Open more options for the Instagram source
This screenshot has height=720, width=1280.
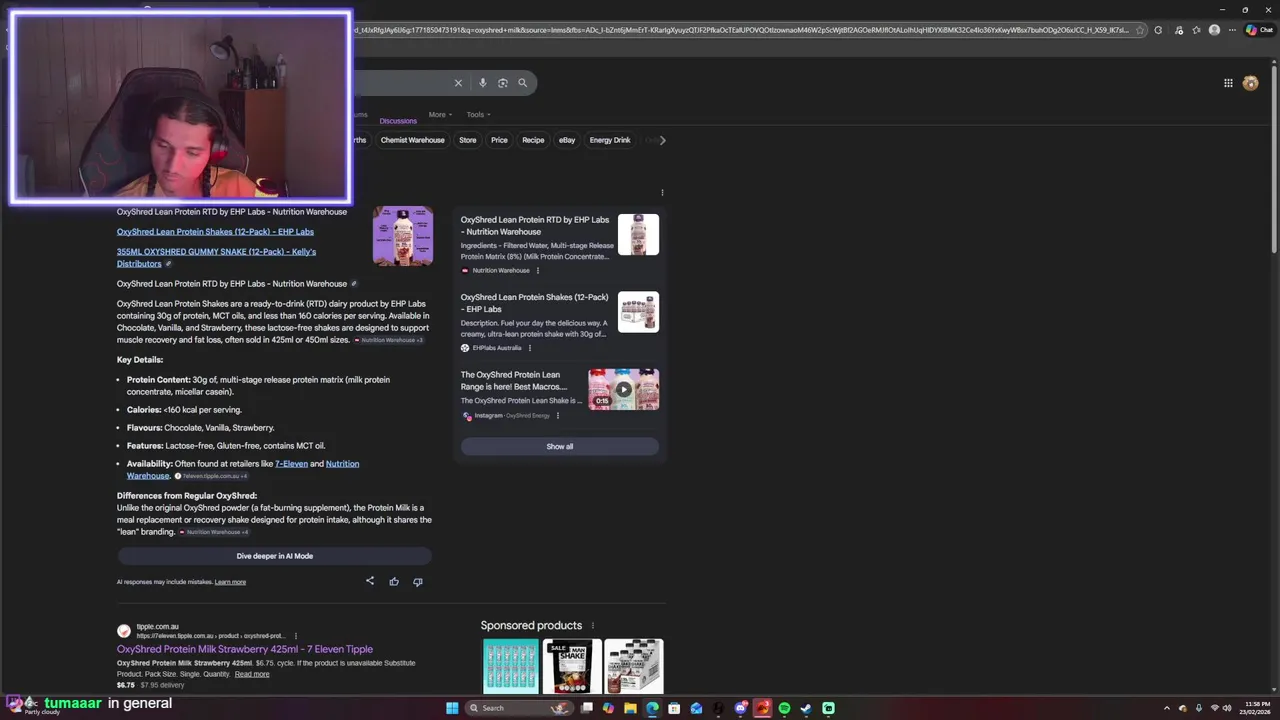[x=557, y=415]
